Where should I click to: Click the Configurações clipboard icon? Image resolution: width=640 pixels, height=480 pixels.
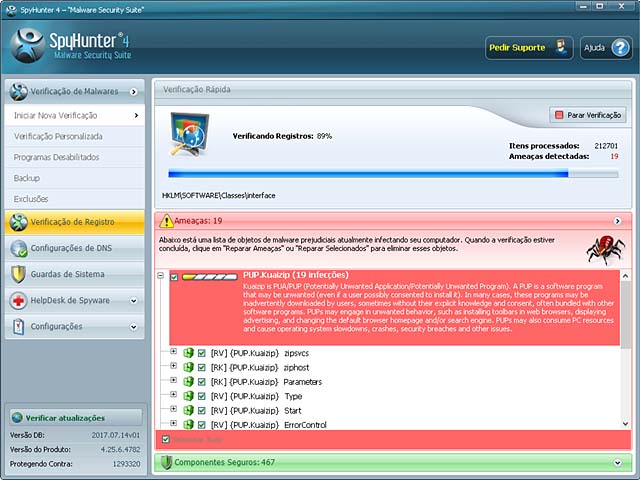[x=19, y=327]
